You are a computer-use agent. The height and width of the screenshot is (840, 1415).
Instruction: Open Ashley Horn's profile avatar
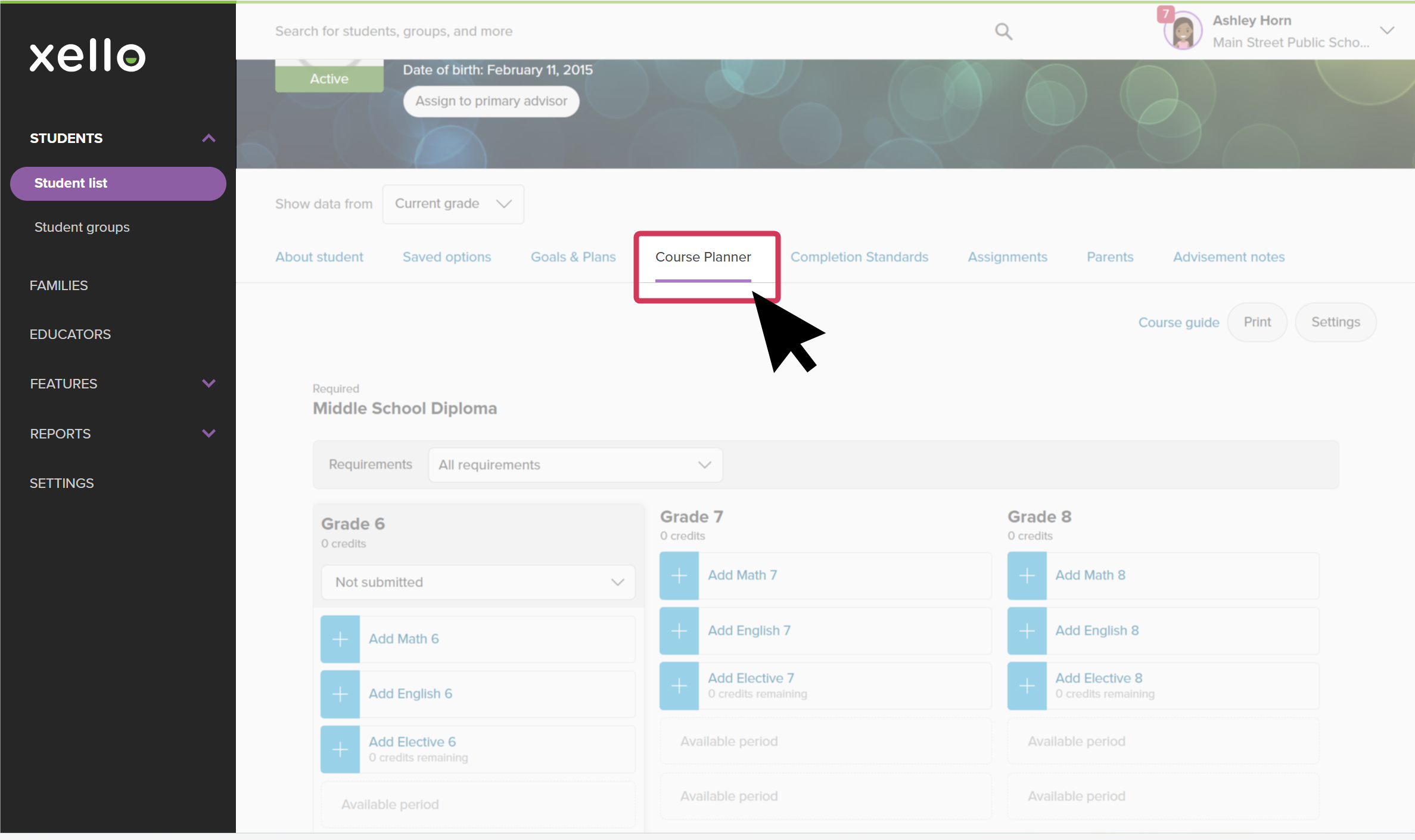(1182, 31)
